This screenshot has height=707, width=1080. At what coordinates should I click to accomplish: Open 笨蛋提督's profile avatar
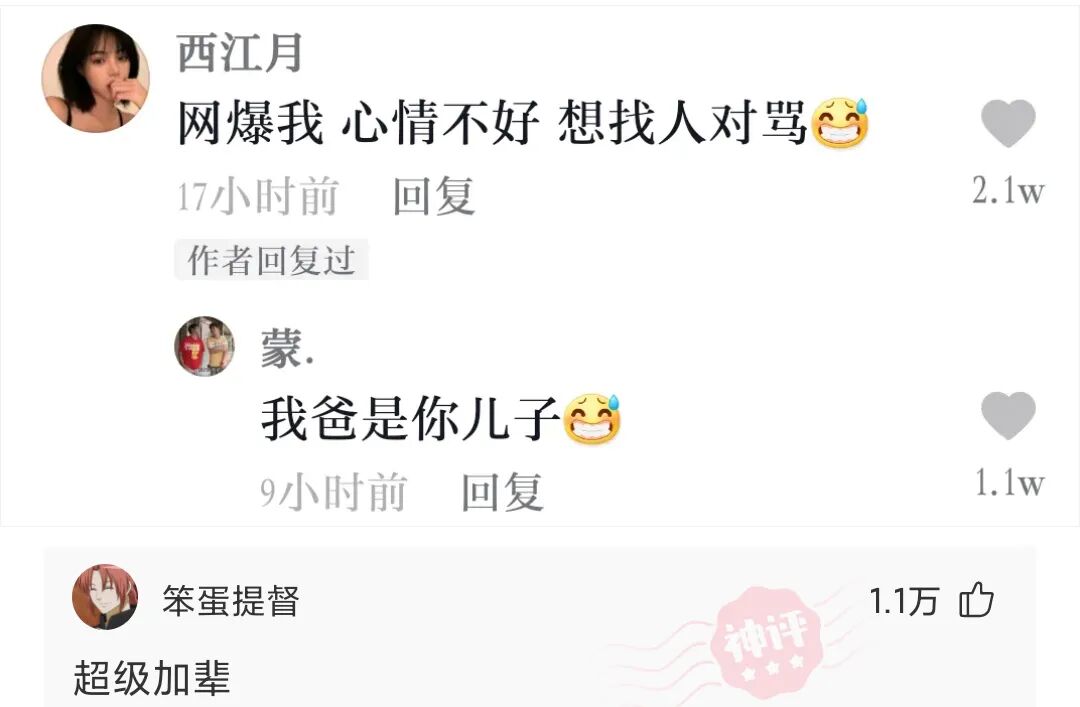(105, 597)
